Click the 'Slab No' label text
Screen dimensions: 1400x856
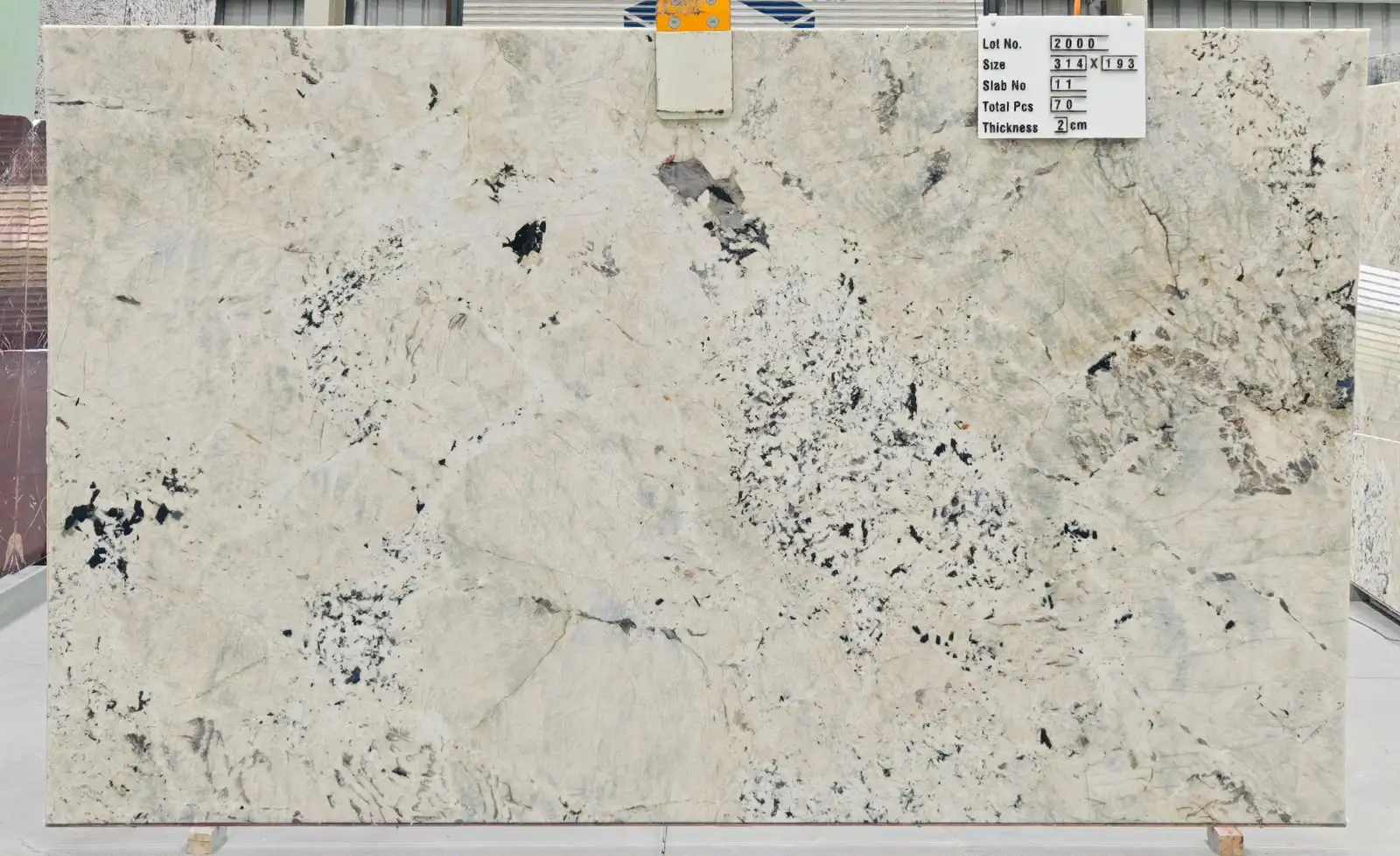click(x=1004, y=86)
